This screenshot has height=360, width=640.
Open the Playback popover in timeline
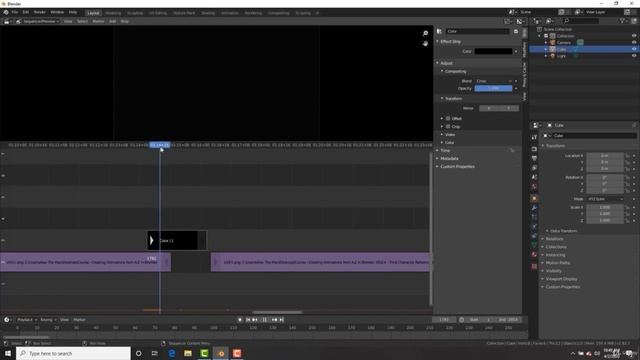click(27, 320)
